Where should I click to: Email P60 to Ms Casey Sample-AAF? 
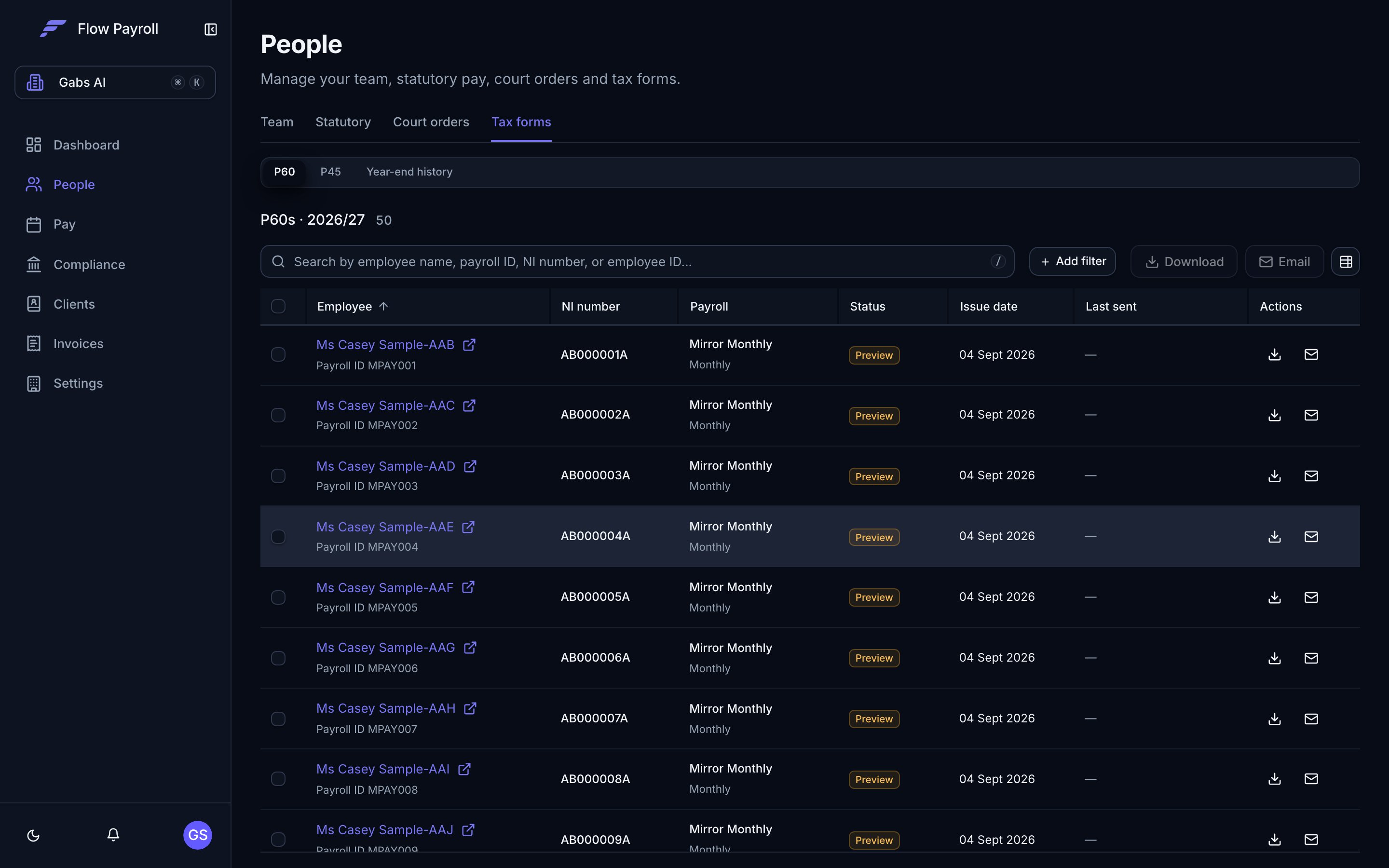[x=1311, y=597]
